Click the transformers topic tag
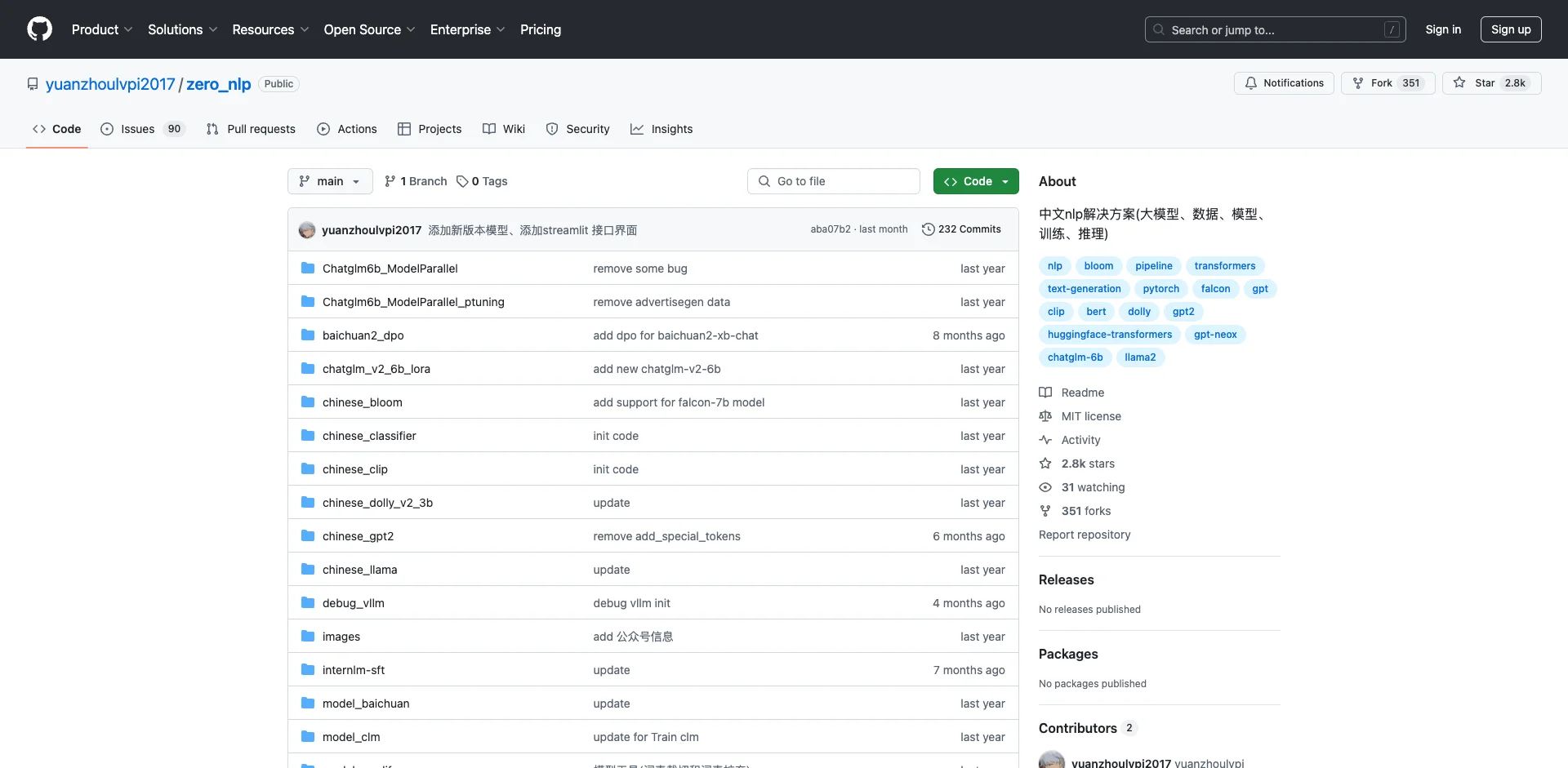 (1225, 266)
